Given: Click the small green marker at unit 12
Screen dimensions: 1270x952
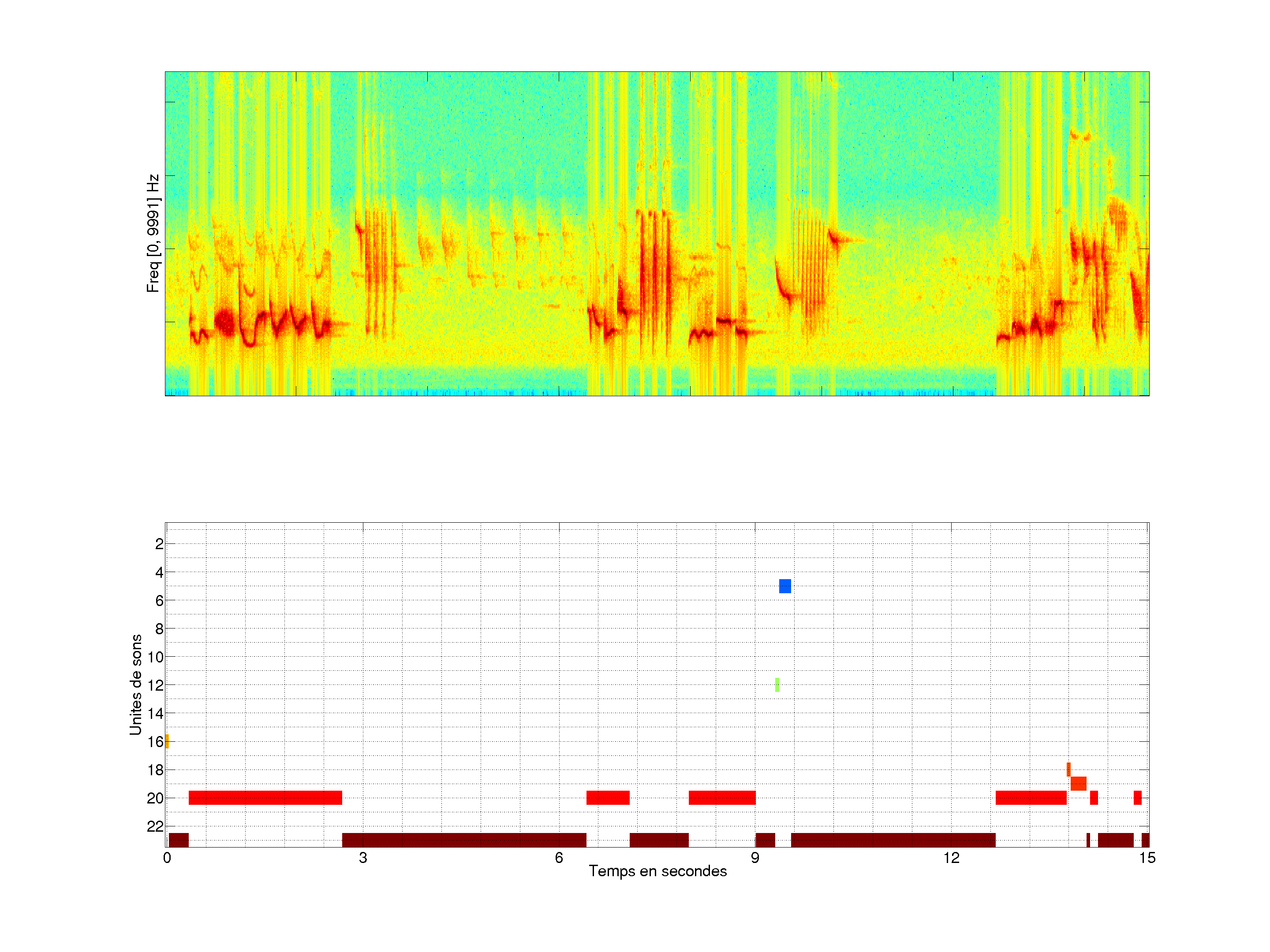Looking at the screenshot, I should tap(777, 684).
